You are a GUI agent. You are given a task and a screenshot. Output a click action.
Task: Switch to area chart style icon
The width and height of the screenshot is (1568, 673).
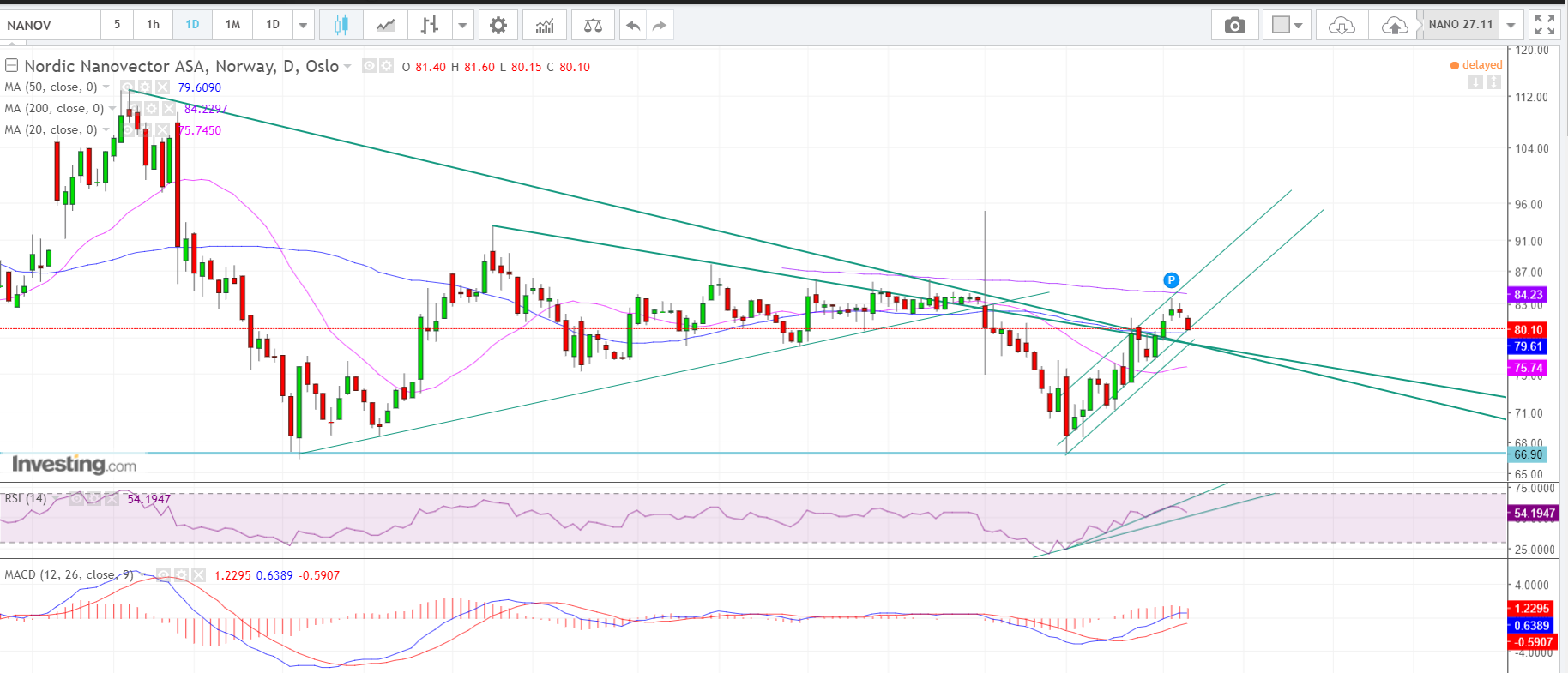click(x=385, y=25)
